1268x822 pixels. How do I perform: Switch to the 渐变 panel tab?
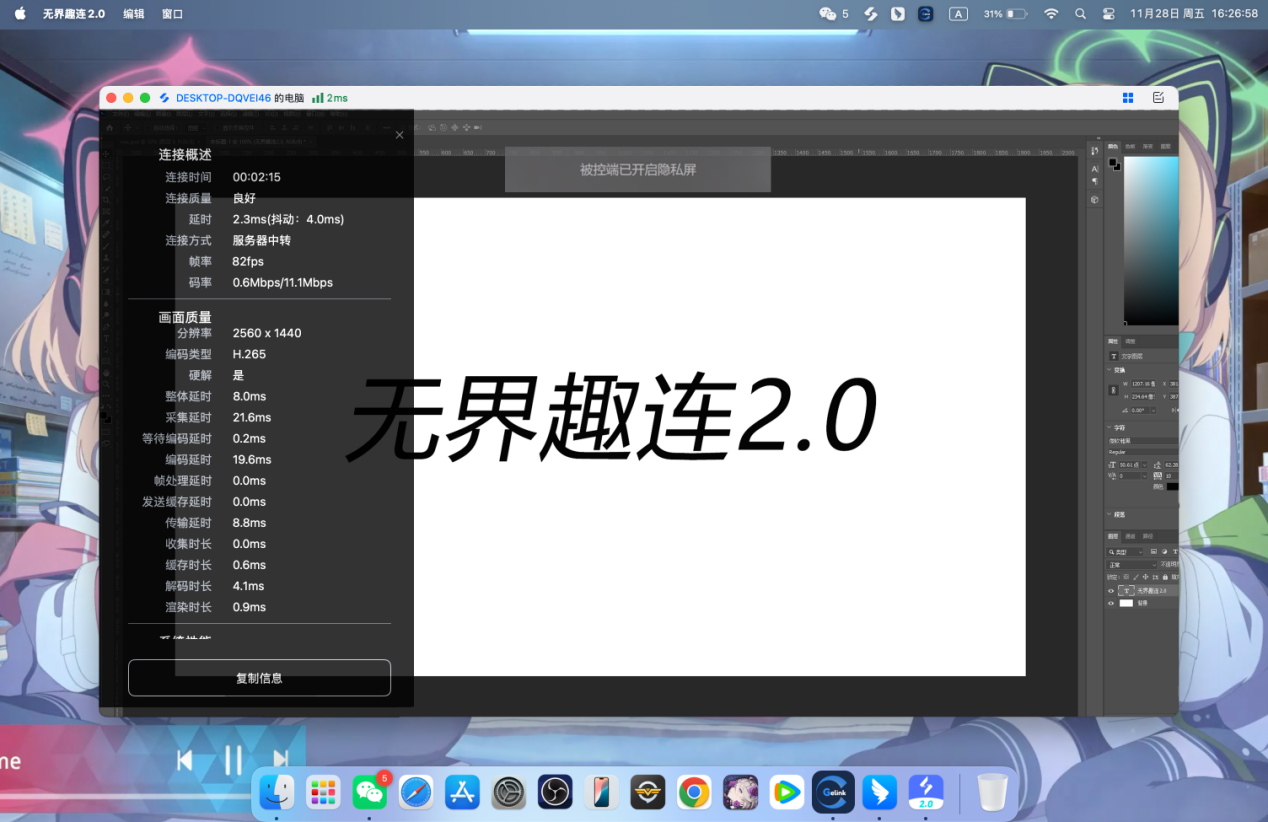pyautogui.click(x=1148, y=146)
